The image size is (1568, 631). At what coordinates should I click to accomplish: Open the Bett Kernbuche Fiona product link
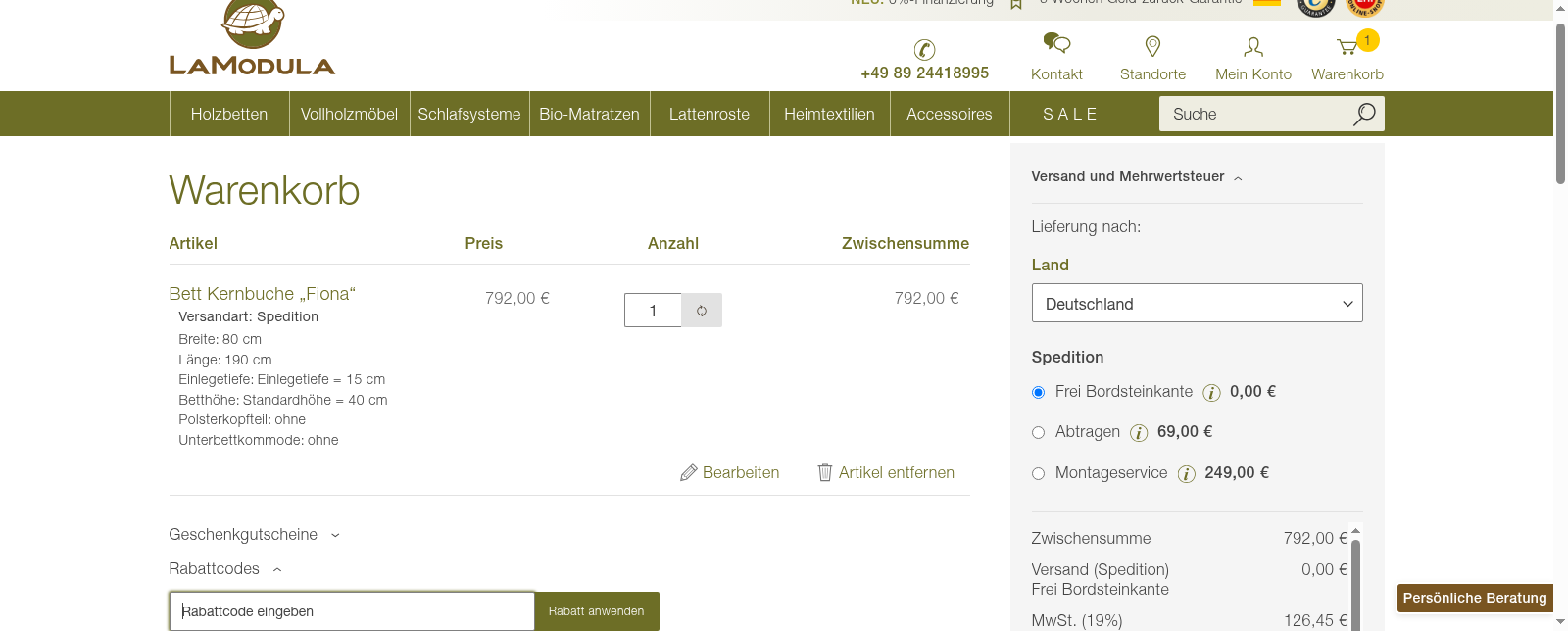point(262,294)
